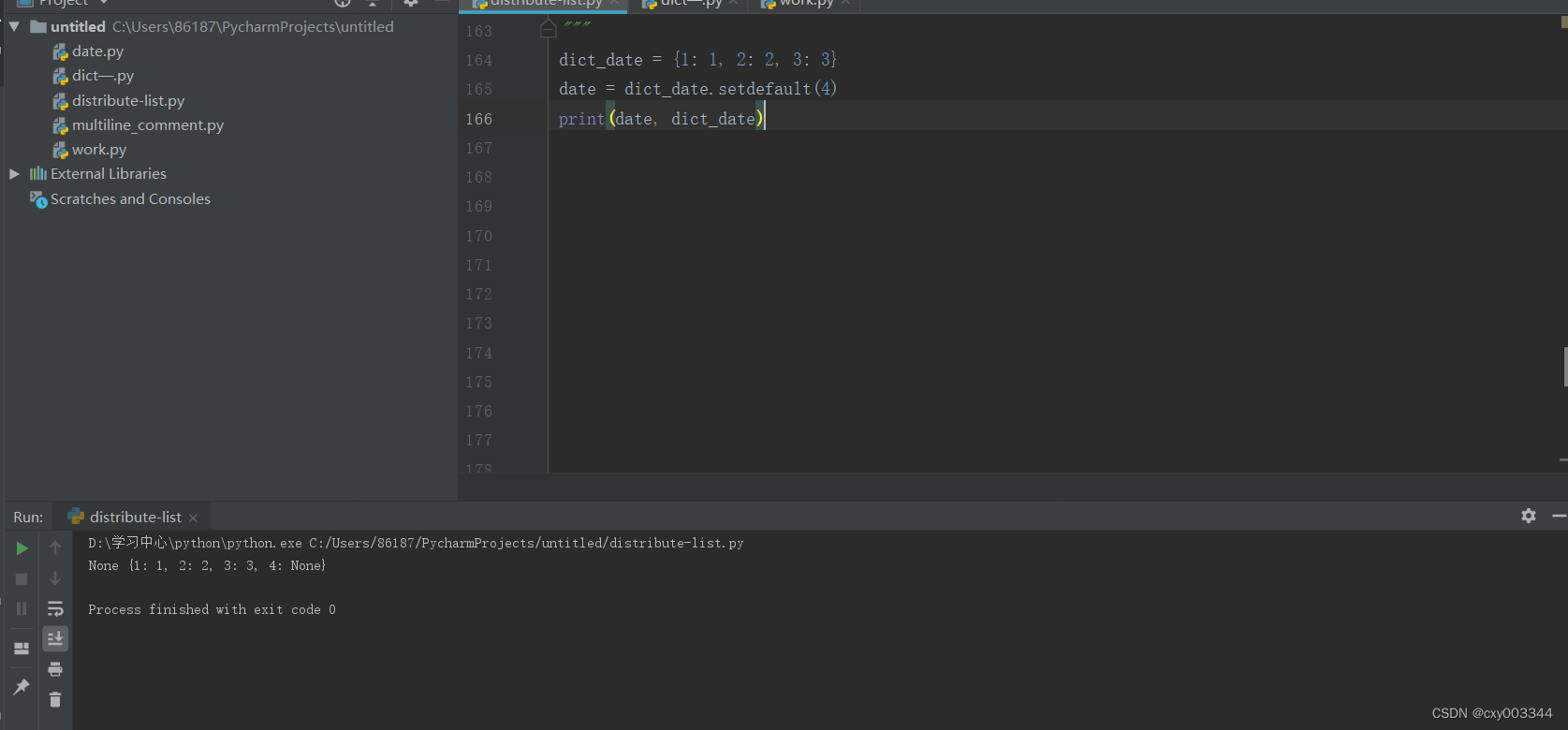
Task: Toggle soft-wrap for console output
Action: coord(55,609)
